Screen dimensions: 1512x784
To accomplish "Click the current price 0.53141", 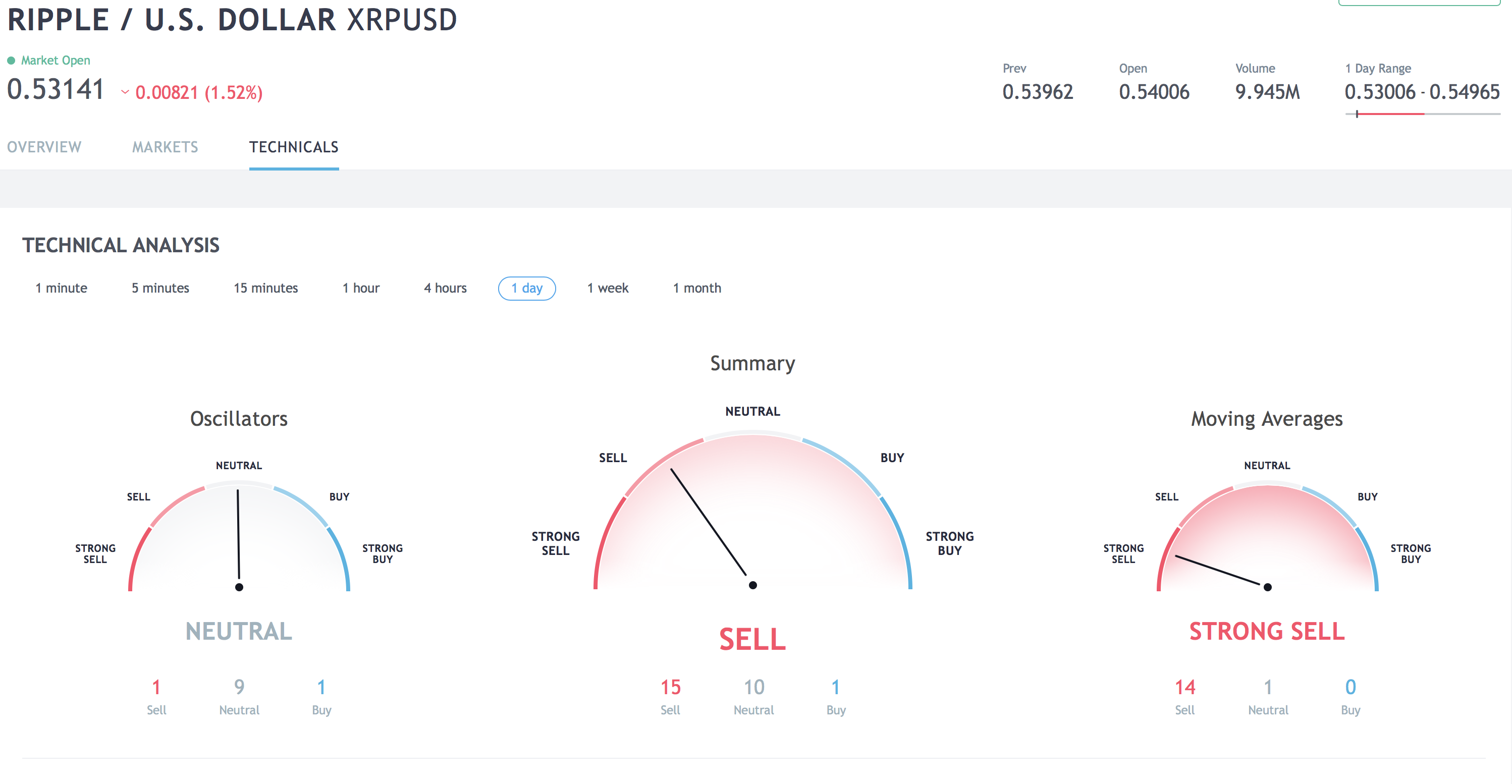I will tap(56, 90).
